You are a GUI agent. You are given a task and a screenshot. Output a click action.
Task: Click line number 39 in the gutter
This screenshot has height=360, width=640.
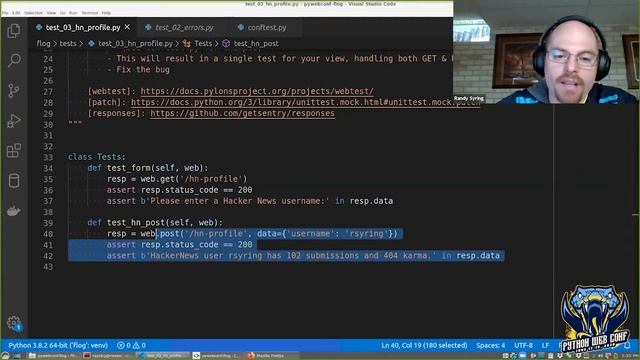tap(48, 223)
